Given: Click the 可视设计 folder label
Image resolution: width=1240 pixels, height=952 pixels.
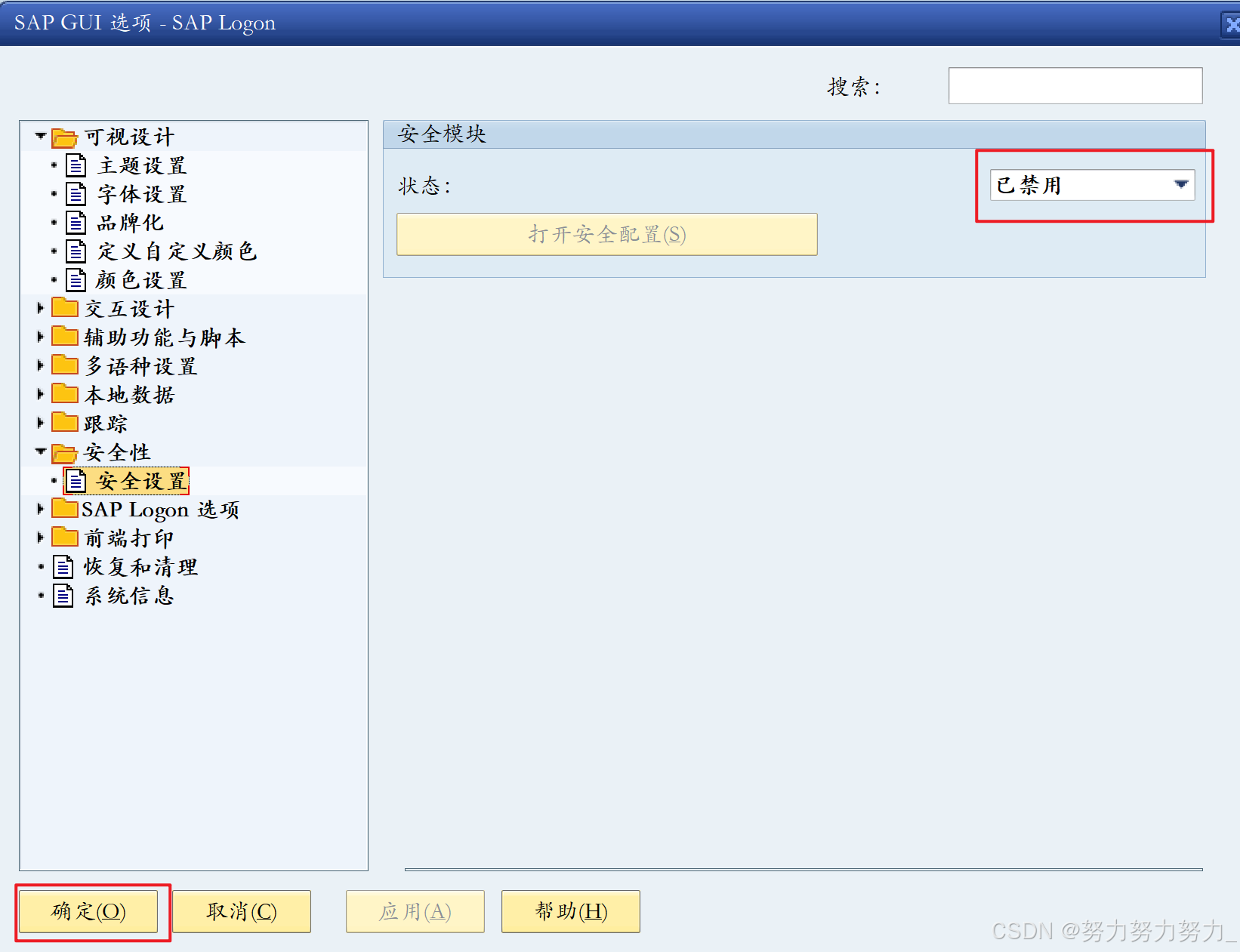Looking at the screenshot, I should (x=129, y=137).
